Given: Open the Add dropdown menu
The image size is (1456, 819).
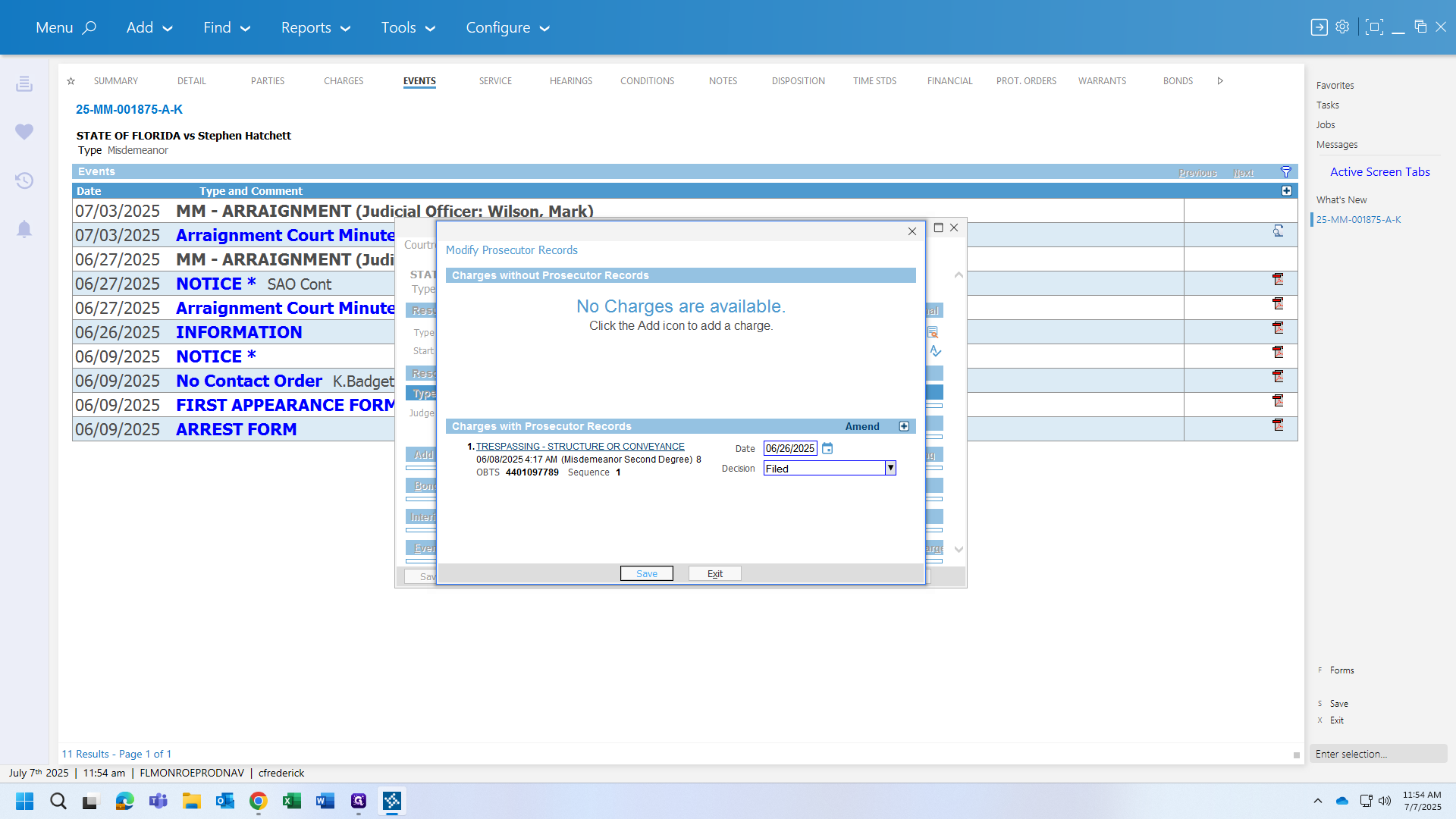Looking at the screenshot, I should [149, 27].
